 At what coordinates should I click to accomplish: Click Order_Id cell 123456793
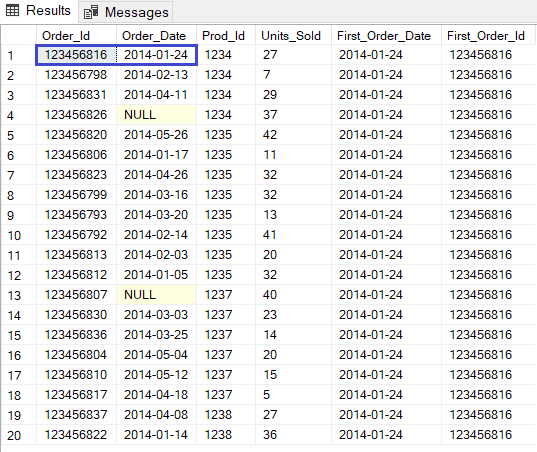[x=76, y=215]
